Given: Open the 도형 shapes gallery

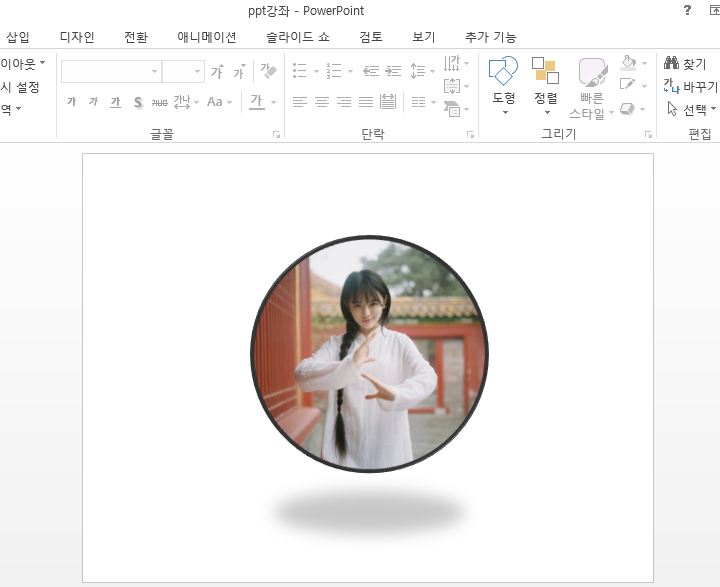Looking at the screenshot, I should (503, 85).
